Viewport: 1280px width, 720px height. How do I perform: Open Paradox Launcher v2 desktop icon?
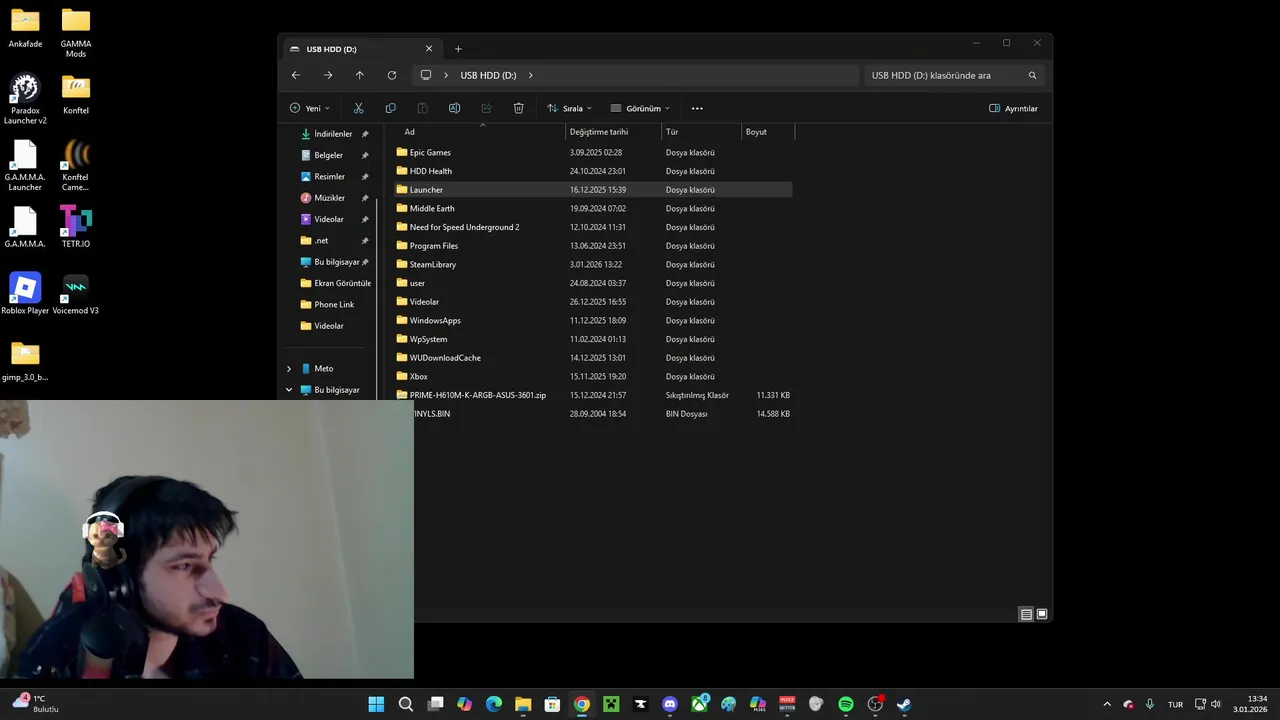click(x=25, y=99)
